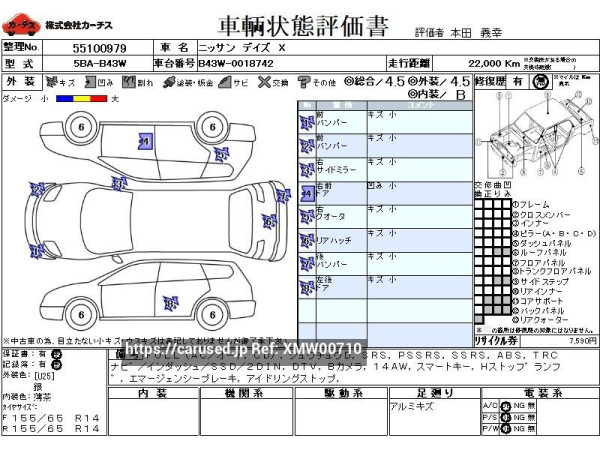Click the exterior color code [U25]
Screen dimensions: 600x450
pos(45,376)
